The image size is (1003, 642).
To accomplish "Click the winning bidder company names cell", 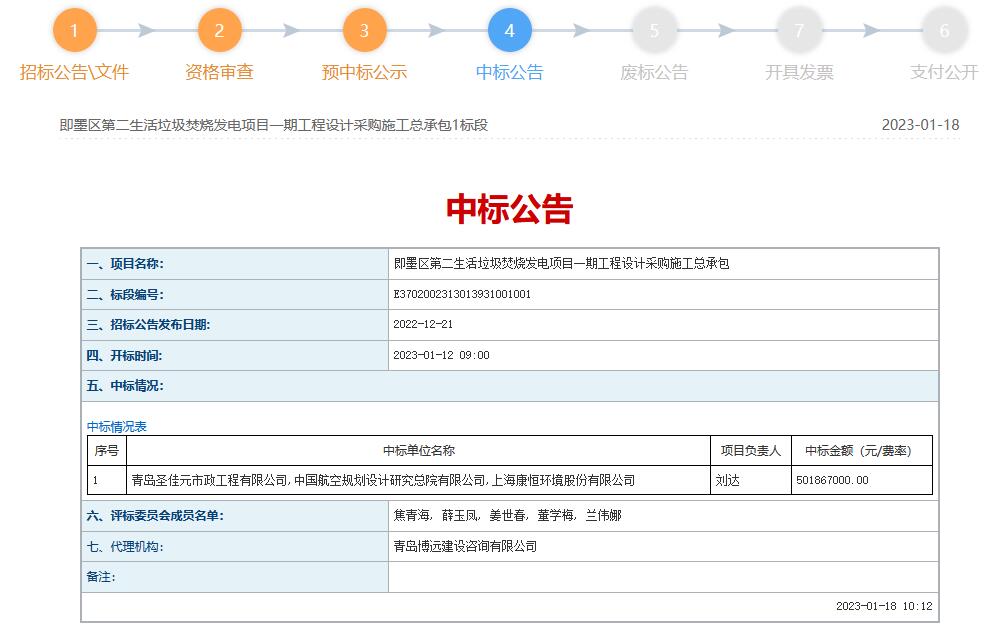I will [383, 480].
